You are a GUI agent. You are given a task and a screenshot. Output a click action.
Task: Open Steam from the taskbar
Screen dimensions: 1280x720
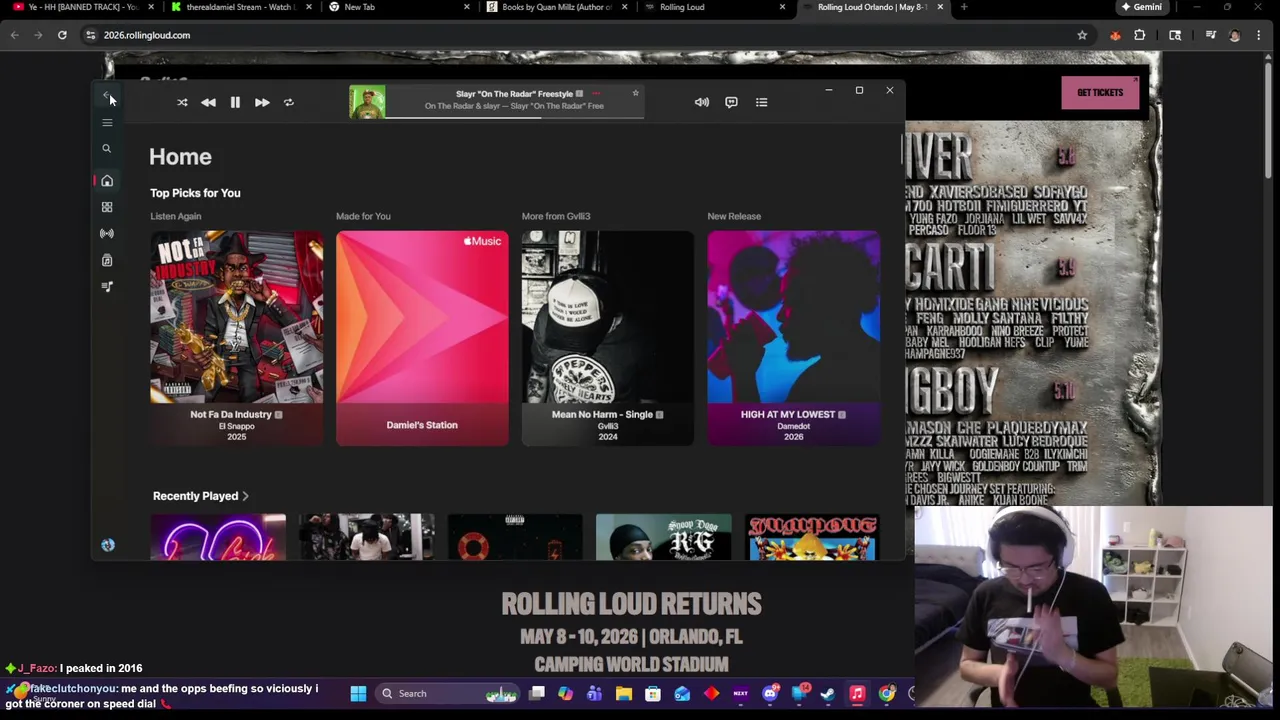pyautogui.click(x=828, y=693)
